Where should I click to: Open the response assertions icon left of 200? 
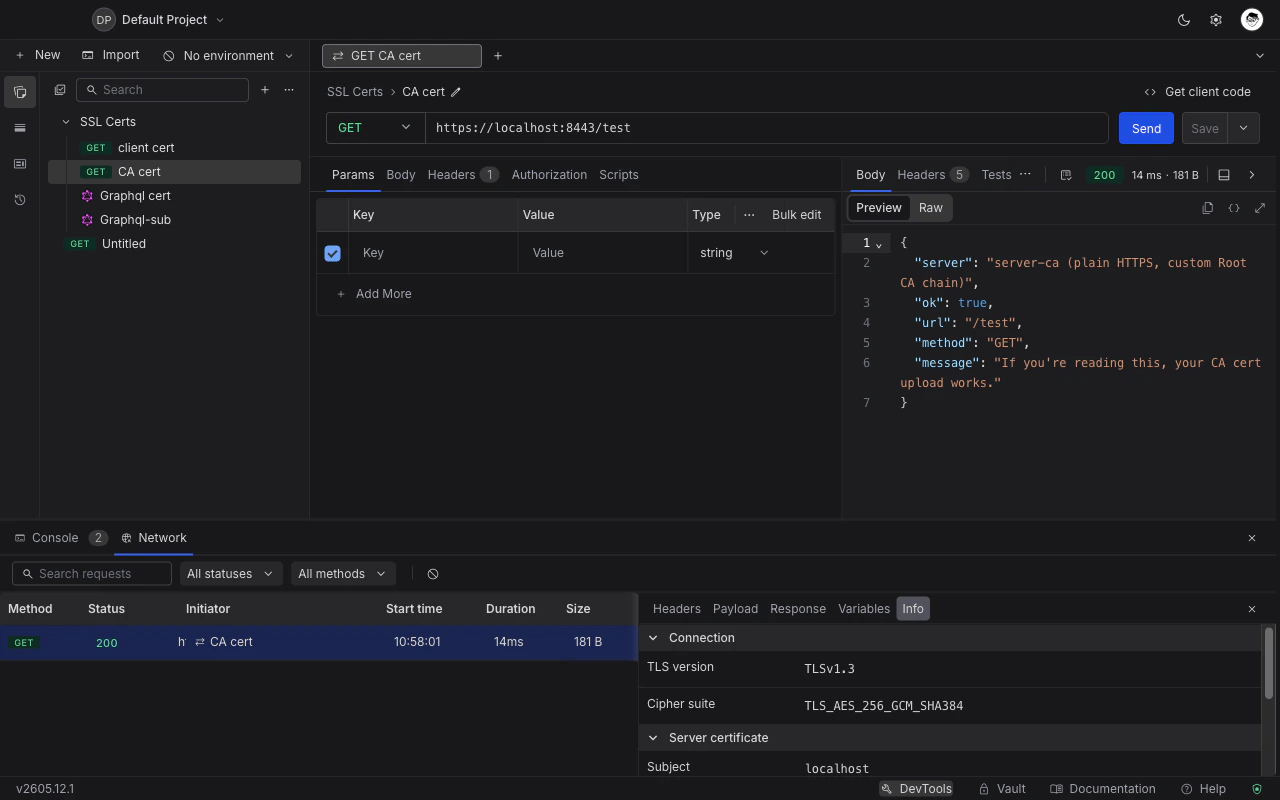tap(1066, 175)
